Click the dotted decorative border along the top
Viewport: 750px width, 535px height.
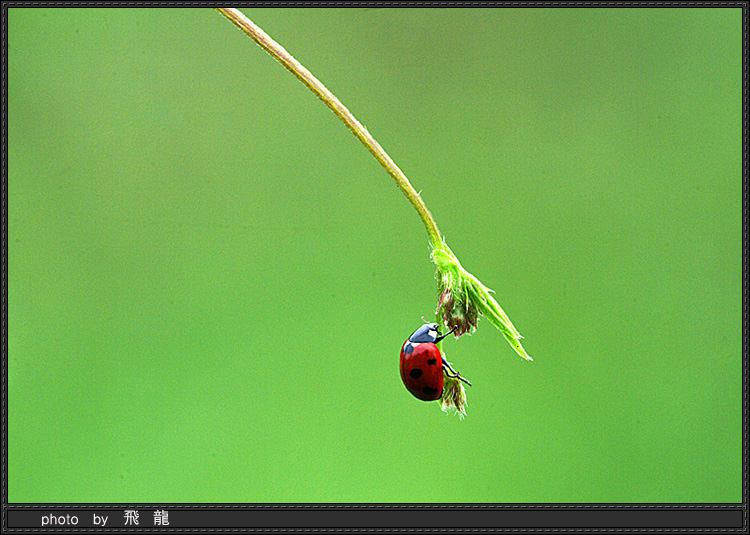375,4
